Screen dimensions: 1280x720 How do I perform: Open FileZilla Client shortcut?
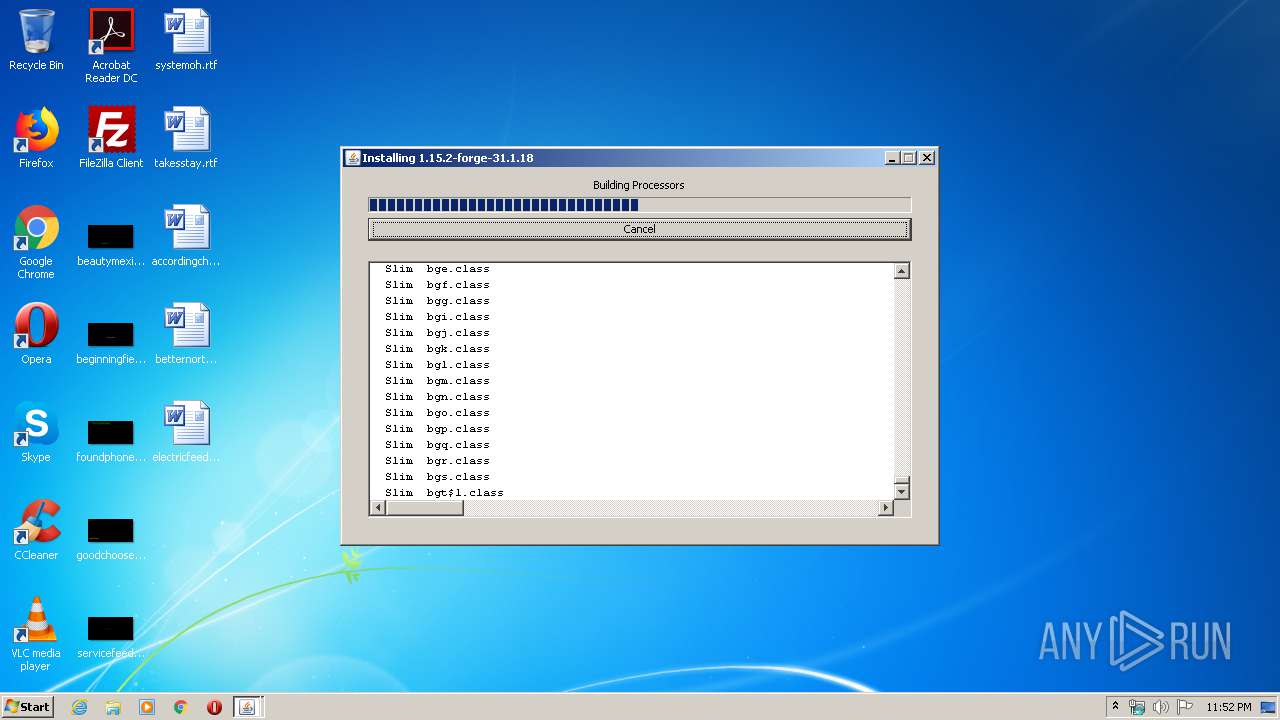tap(111, 138)
